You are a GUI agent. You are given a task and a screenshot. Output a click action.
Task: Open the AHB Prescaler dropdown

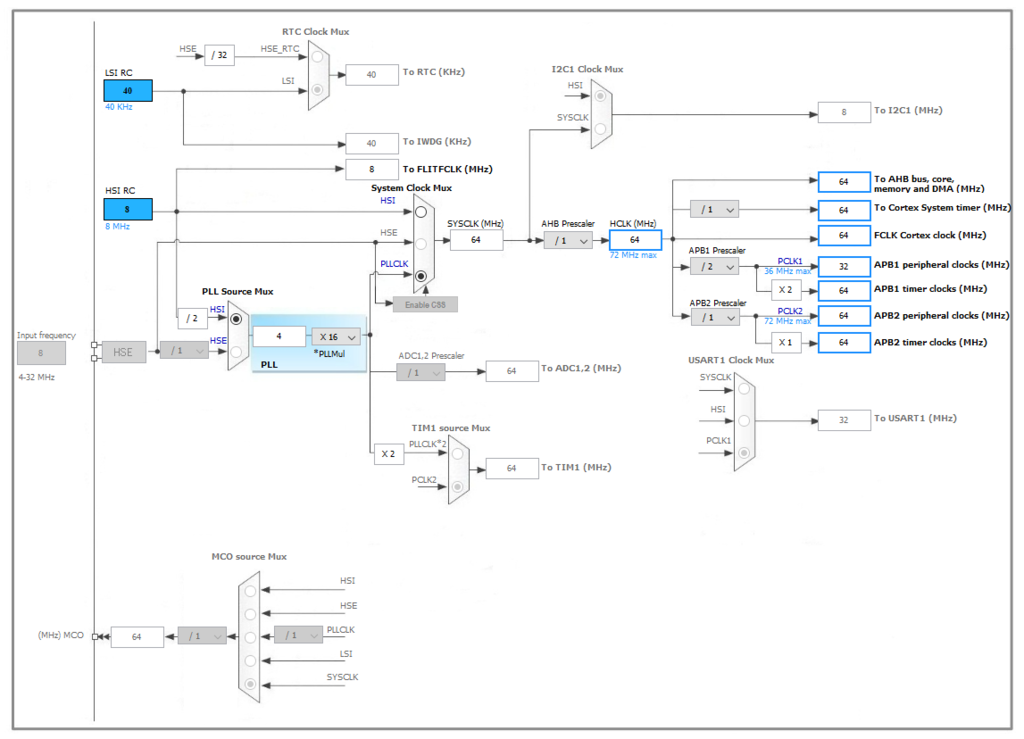click(568, 240)
